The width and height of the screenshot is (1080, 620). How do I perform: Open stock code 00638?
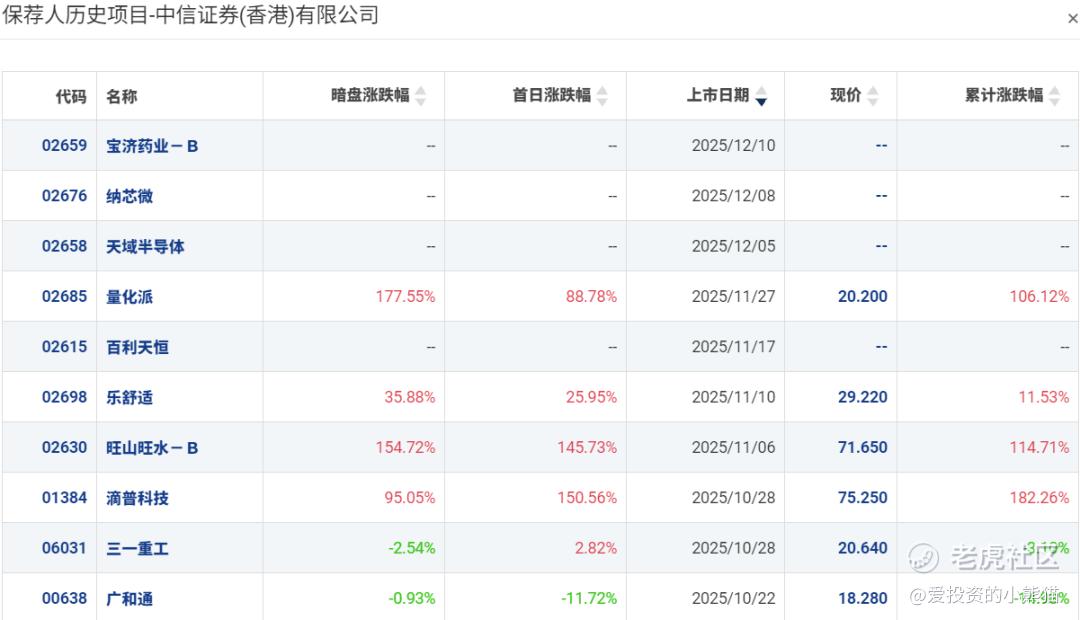tap(64, 598)
